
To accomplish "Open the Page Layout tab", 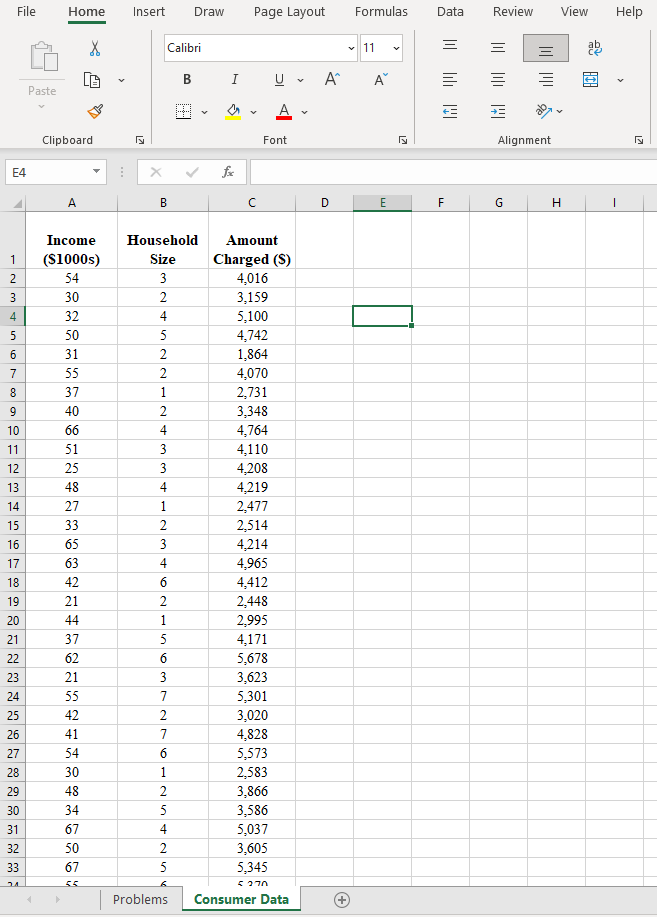I will tap(289, 12).
